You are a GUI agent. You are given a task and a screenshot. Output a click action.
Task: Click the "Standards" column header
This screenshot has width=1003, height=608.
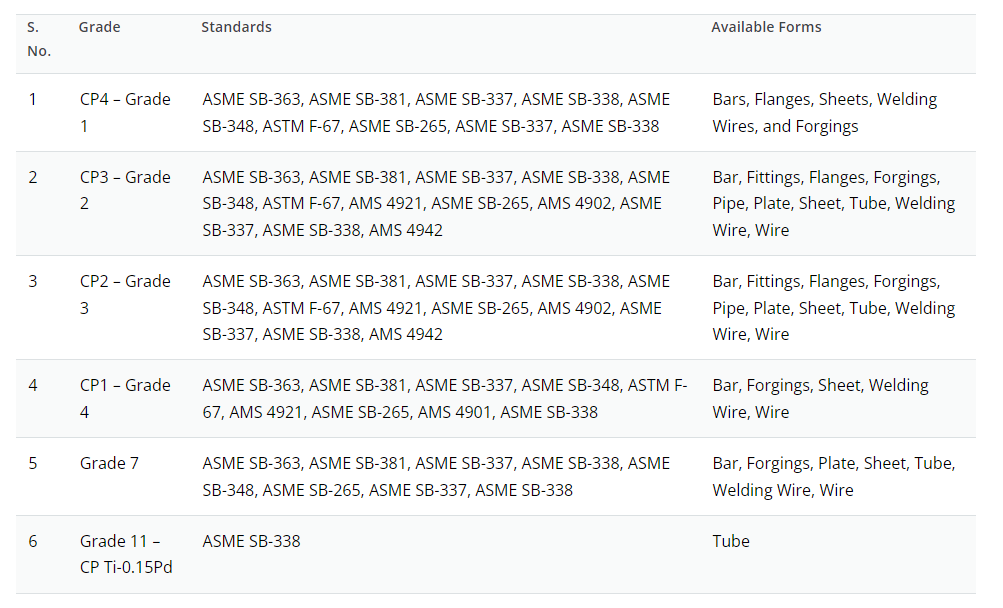point(236,27)
